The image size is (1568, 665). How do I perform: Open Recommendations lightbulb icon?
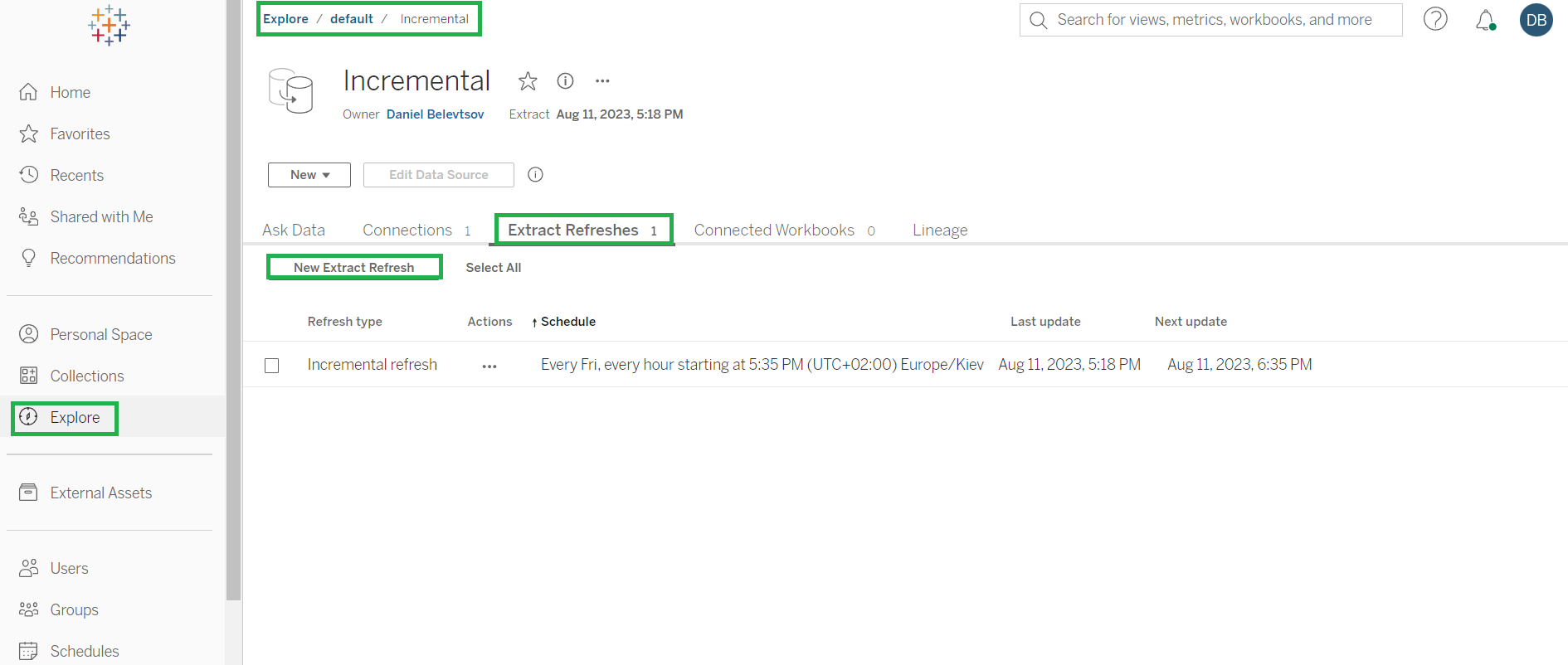click(x=28, y=258)
